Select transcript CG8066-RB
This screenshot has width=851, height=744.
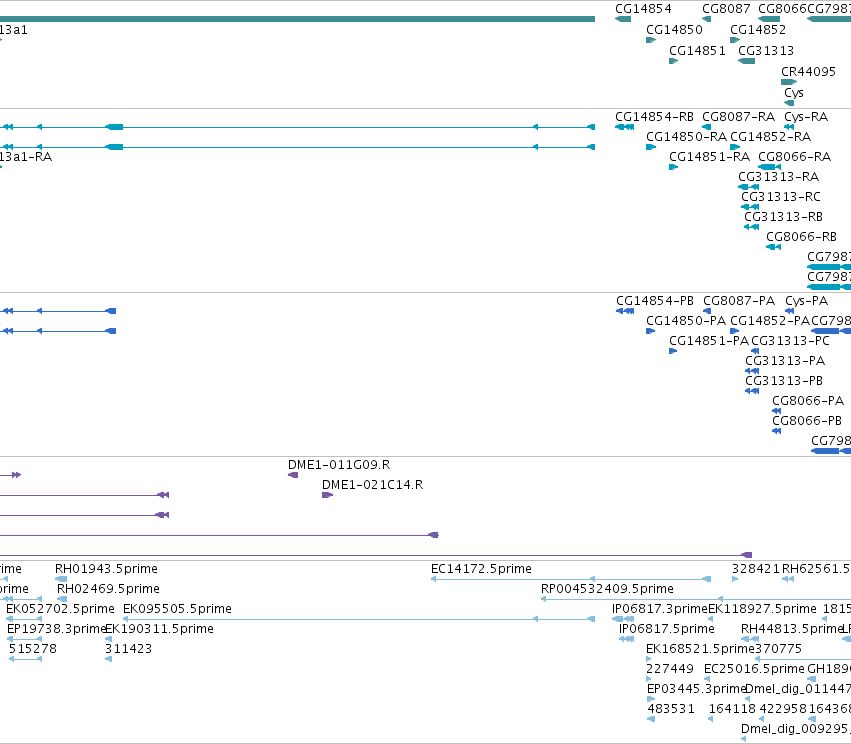[x=801, y=237]
